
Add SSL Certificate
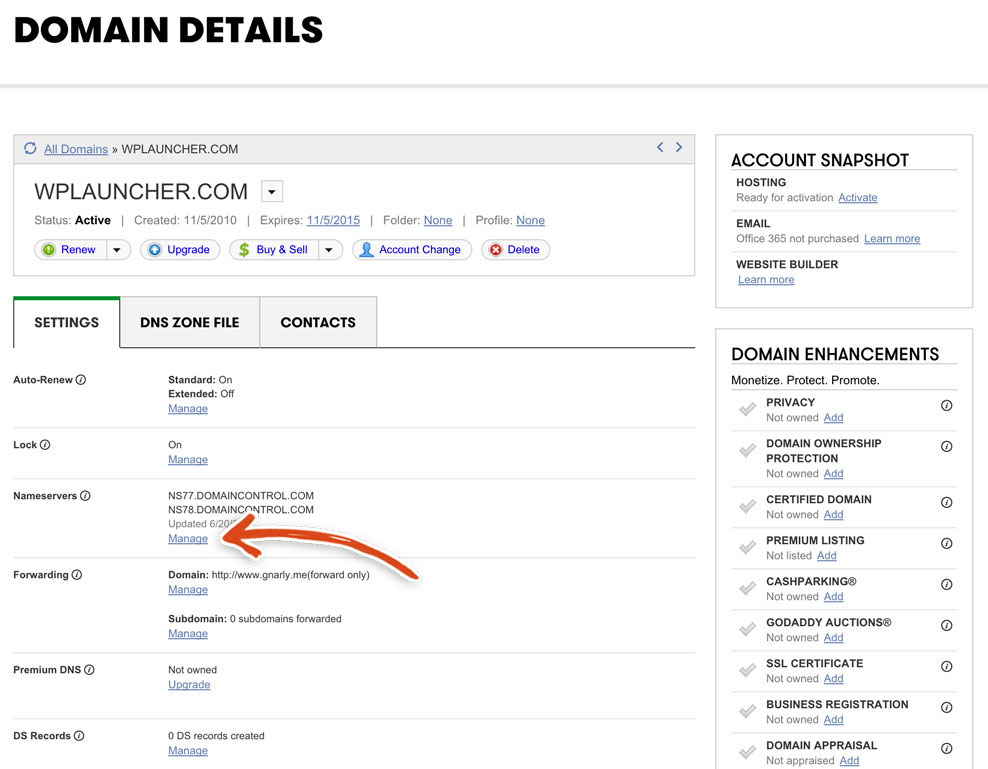coord(834,678)
